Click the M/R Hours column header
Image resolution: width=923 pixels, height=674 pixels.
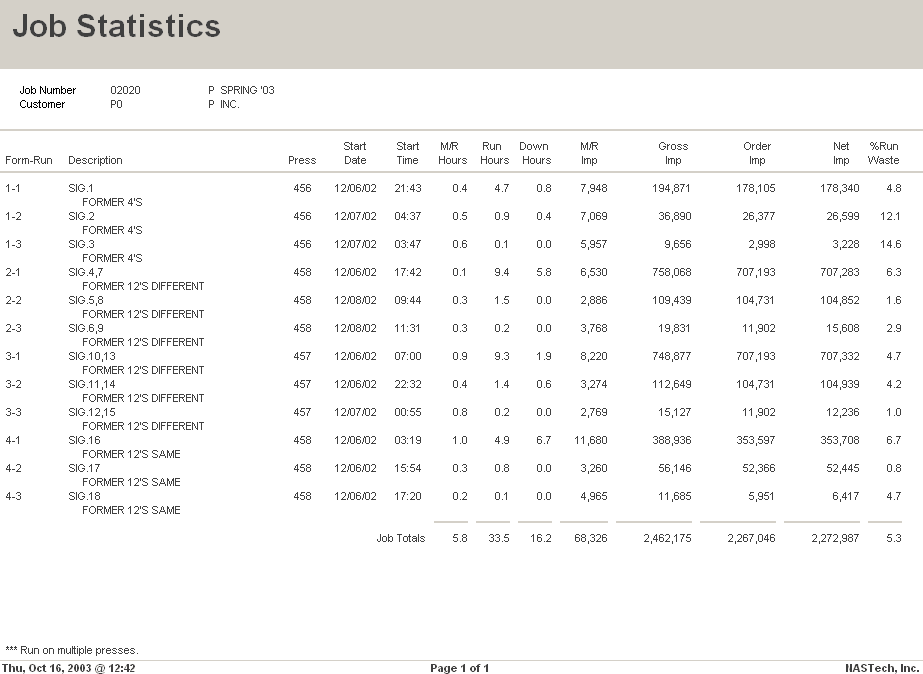click(453, 153)
